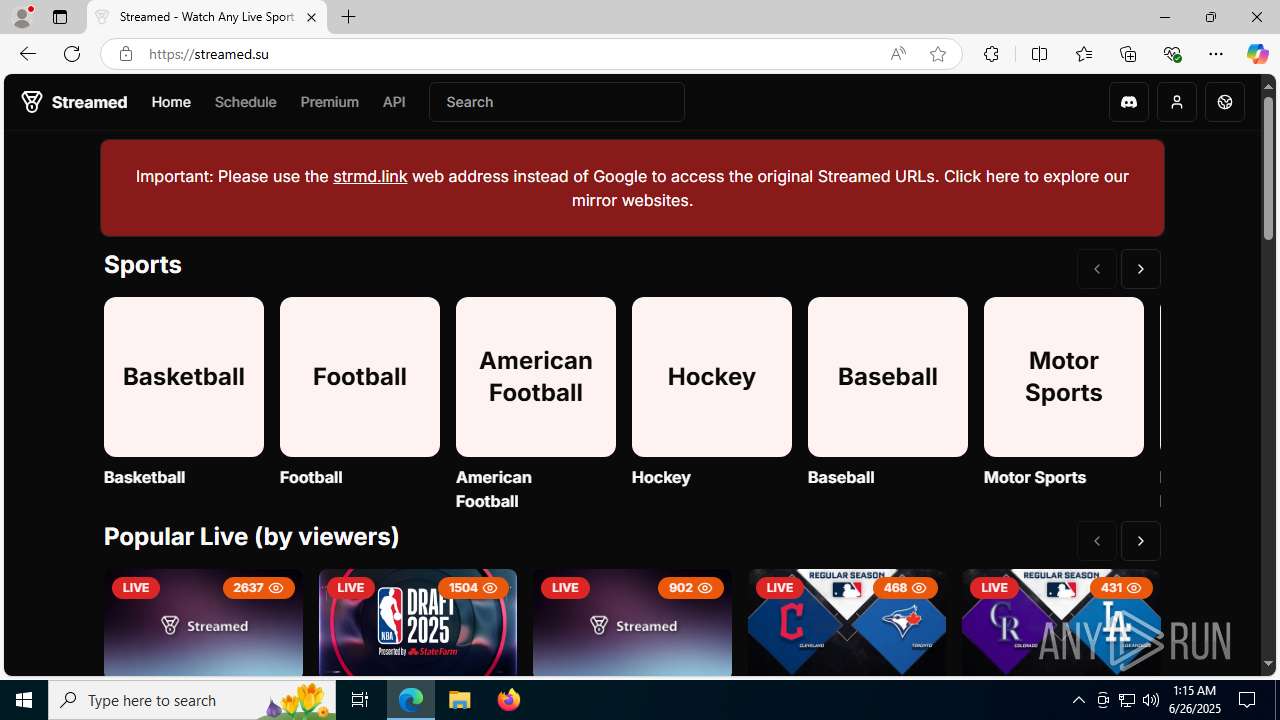
Task: Advance Popular Live carousel forward
Action: coord(1141,541)
